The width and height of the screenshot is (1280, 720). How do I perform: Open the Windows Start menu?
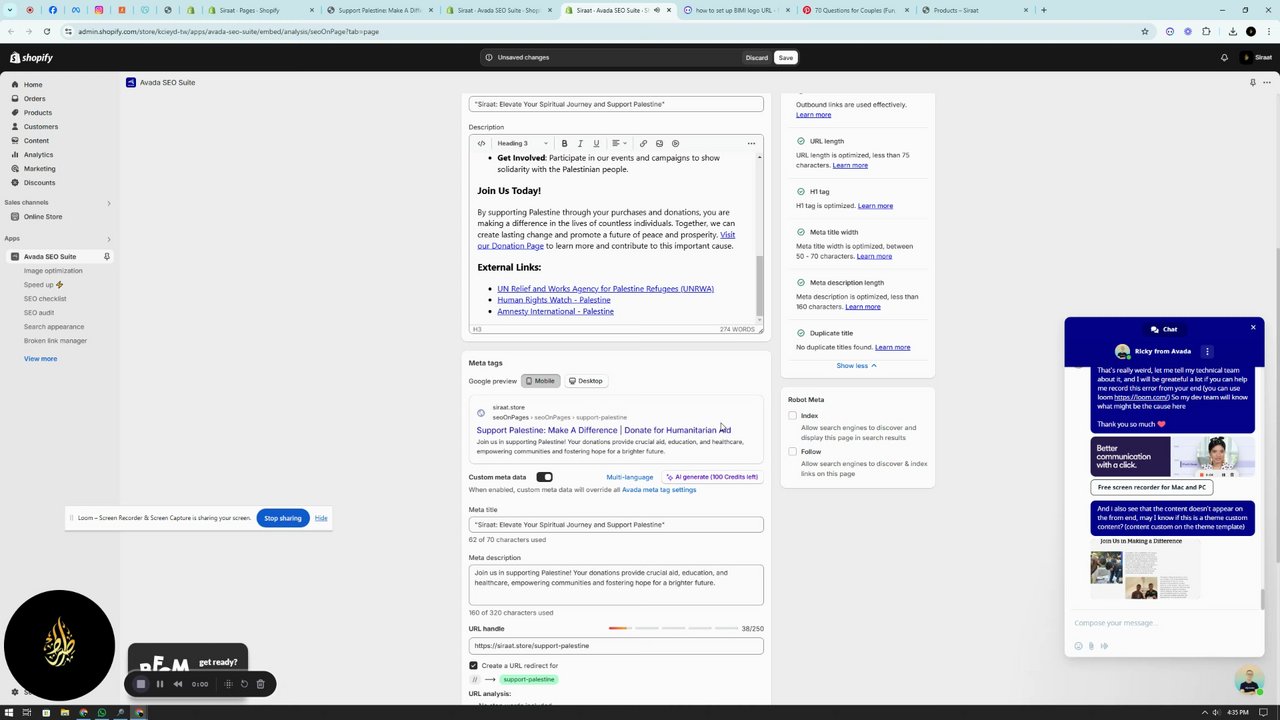(11, 713)
